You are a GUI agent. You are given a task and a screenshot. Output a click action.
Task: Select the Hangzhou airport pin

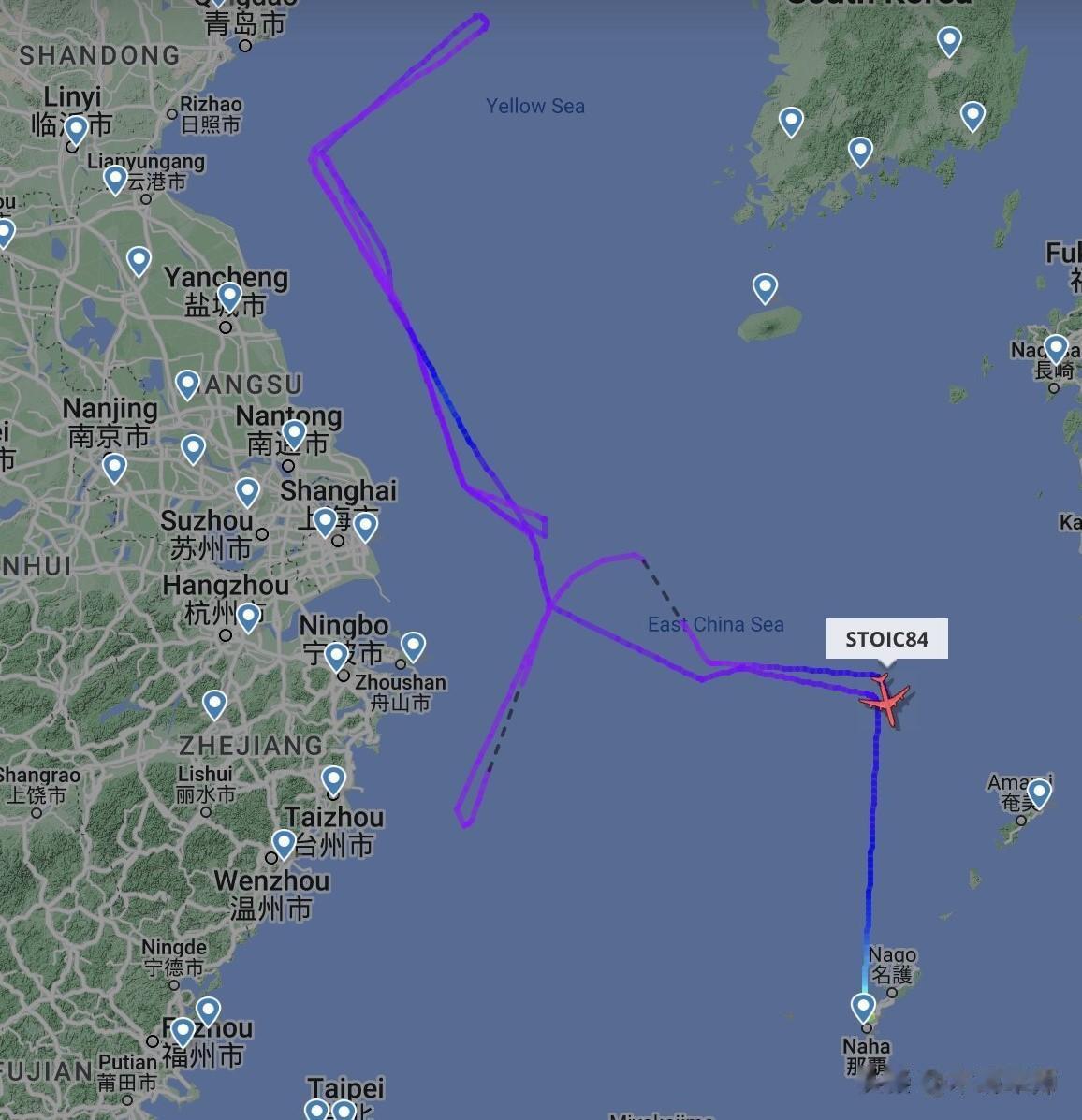coord(248,618)
